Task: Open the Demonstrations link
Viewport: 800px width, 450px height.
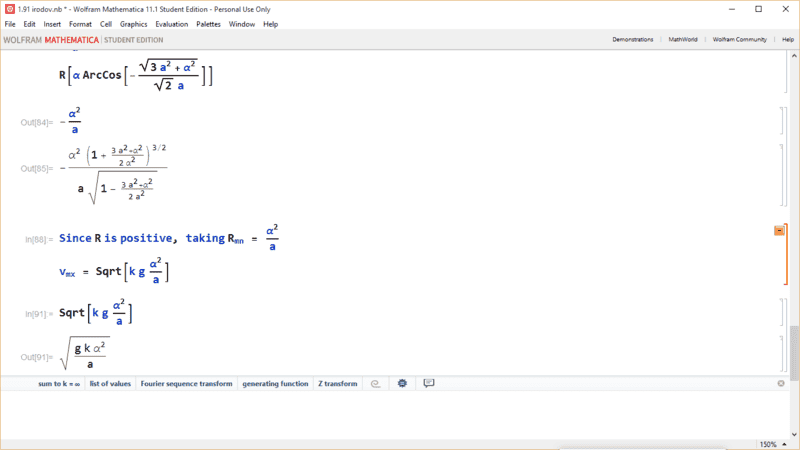Action: (632, 39)
